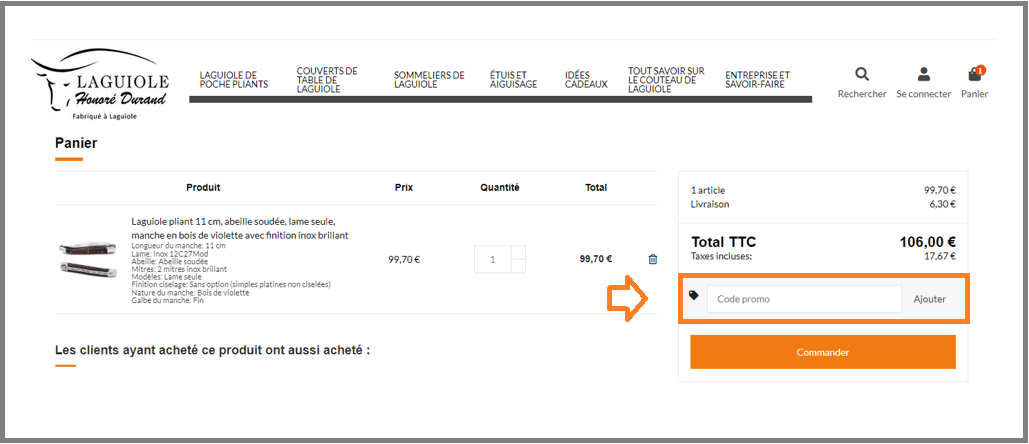This screenshot has height=444, width=1029.
Task: Click the Rechercher magnifying glass icon
Action: point(862,75)
